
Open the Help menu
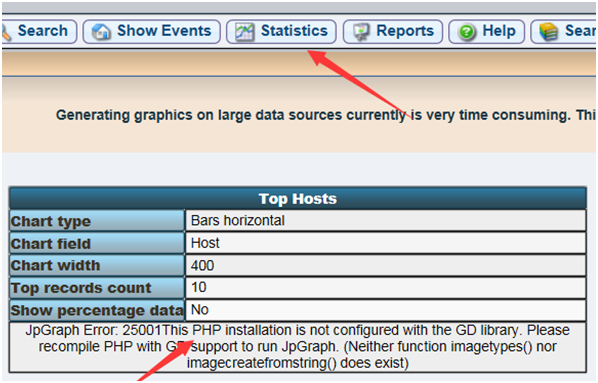(x=487, y=31)
